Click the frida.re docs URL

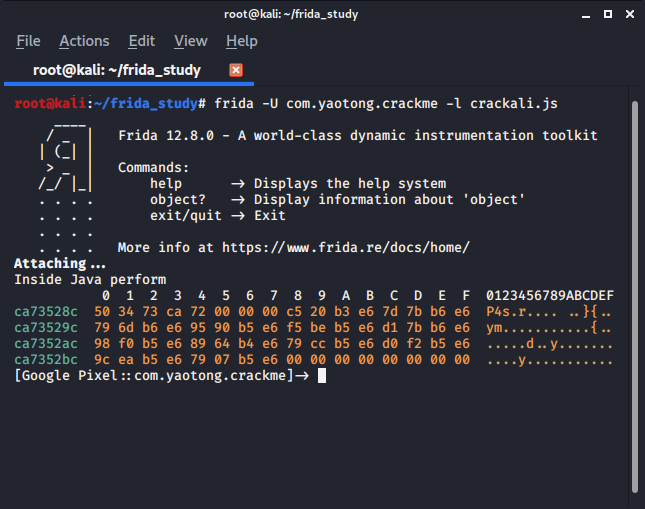[345, 247]
